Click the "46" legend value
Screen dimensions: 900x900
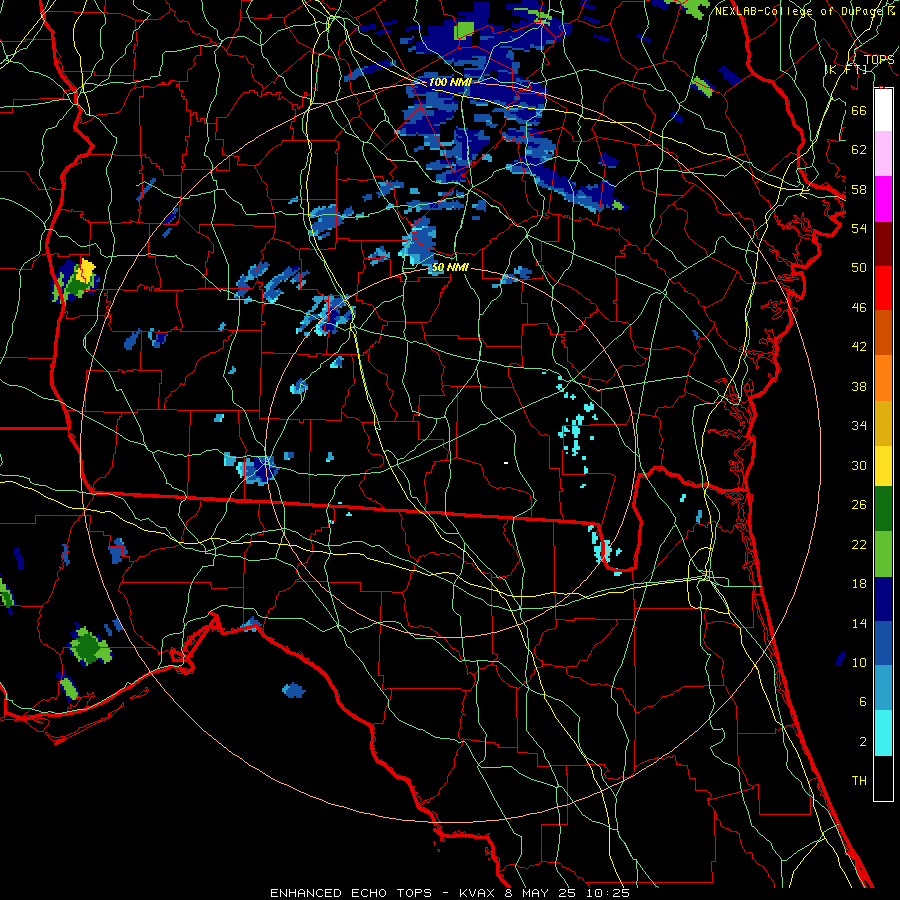coord(859,307)
